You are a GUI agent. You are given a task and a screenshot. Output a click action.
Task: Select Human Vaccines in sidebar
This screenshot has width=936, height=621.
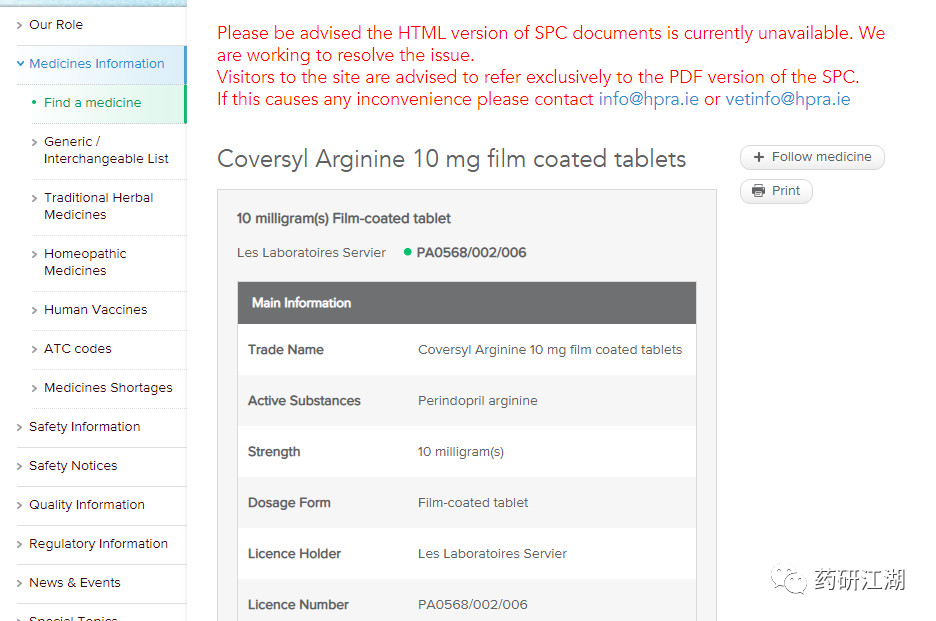[x=95, y=310]
